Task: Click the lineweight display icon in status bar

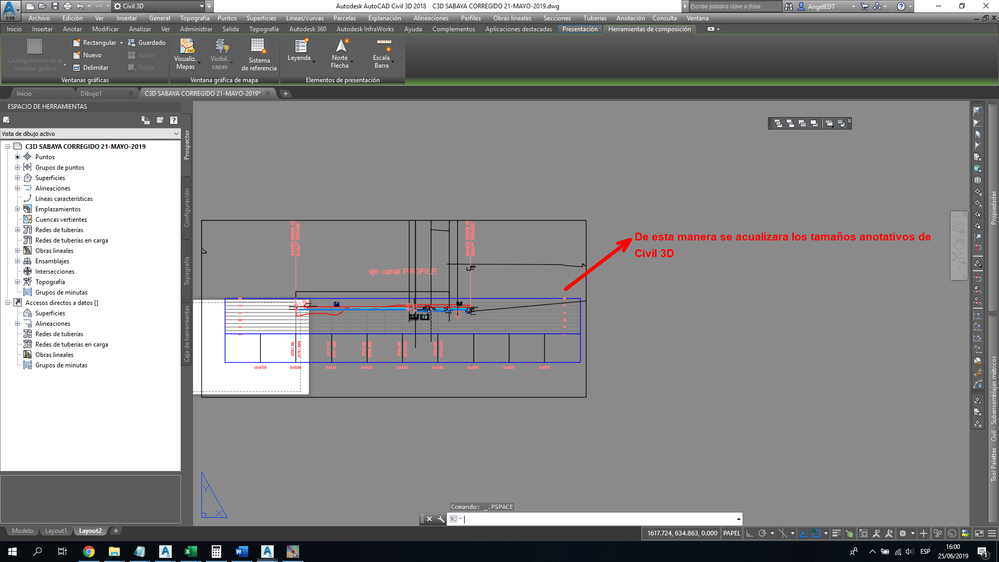Action: 837,533
